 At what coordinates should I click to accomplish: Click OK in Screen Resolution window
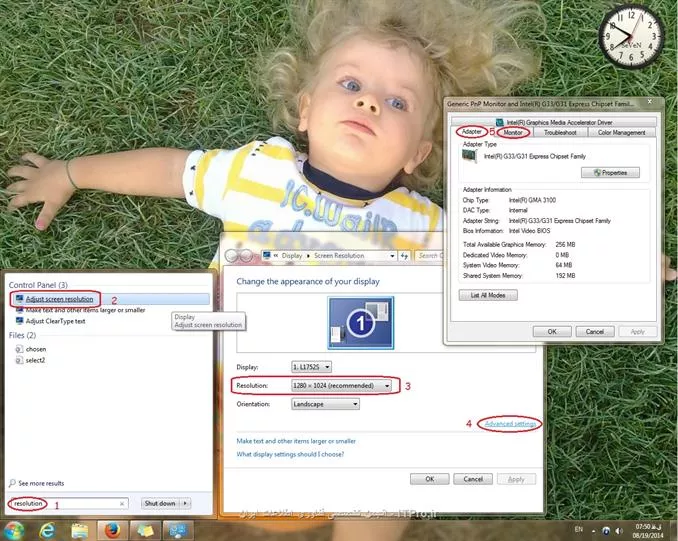(430, 479)
